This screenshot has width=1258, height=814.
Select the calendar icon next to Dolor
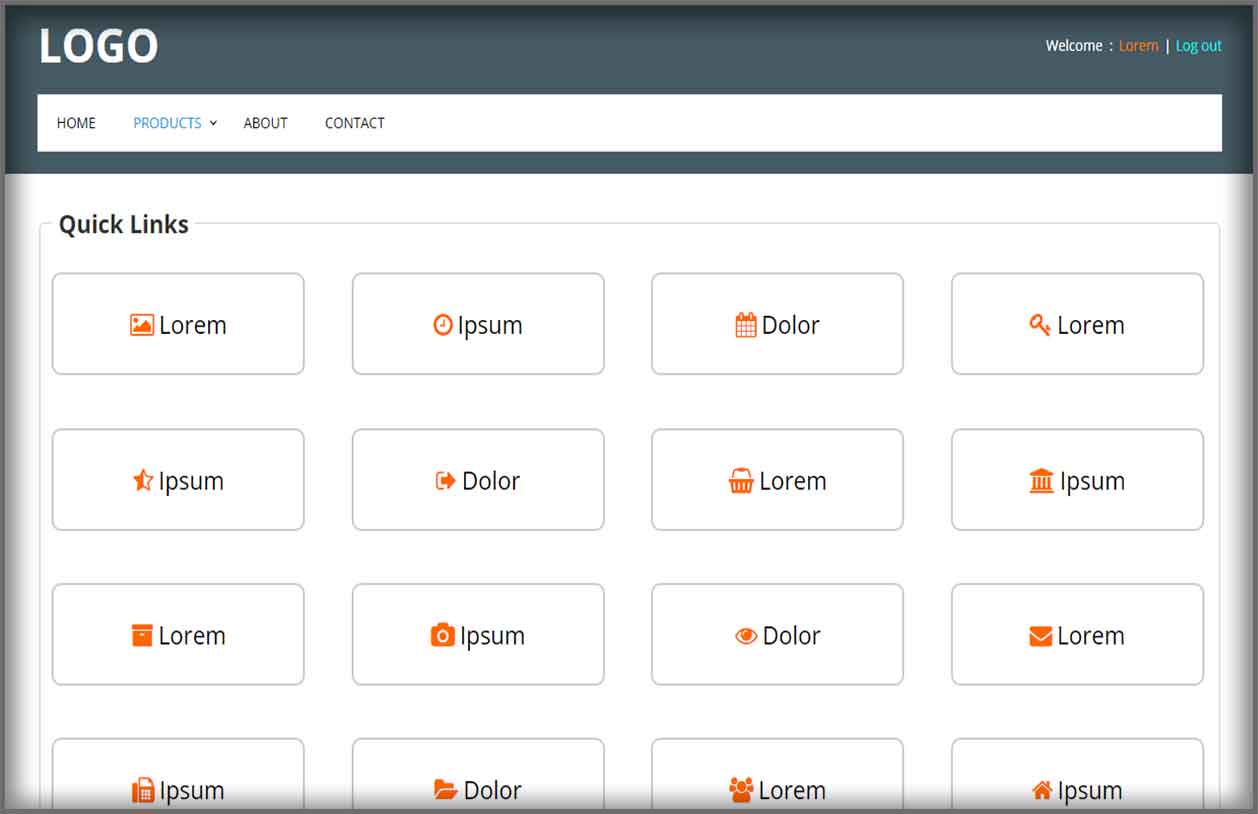coord(745,325)
